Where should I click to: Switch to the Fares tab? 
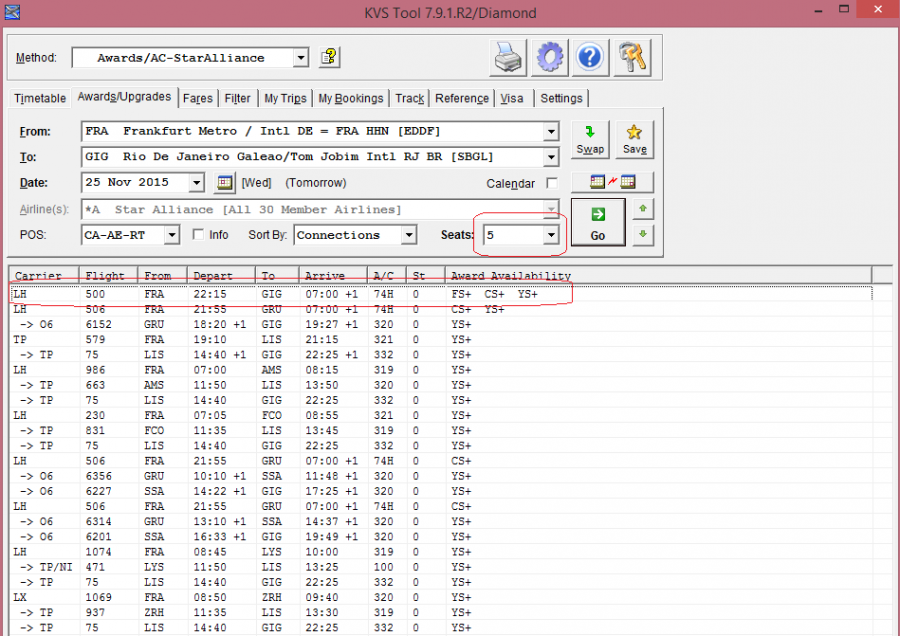[197, 98]
